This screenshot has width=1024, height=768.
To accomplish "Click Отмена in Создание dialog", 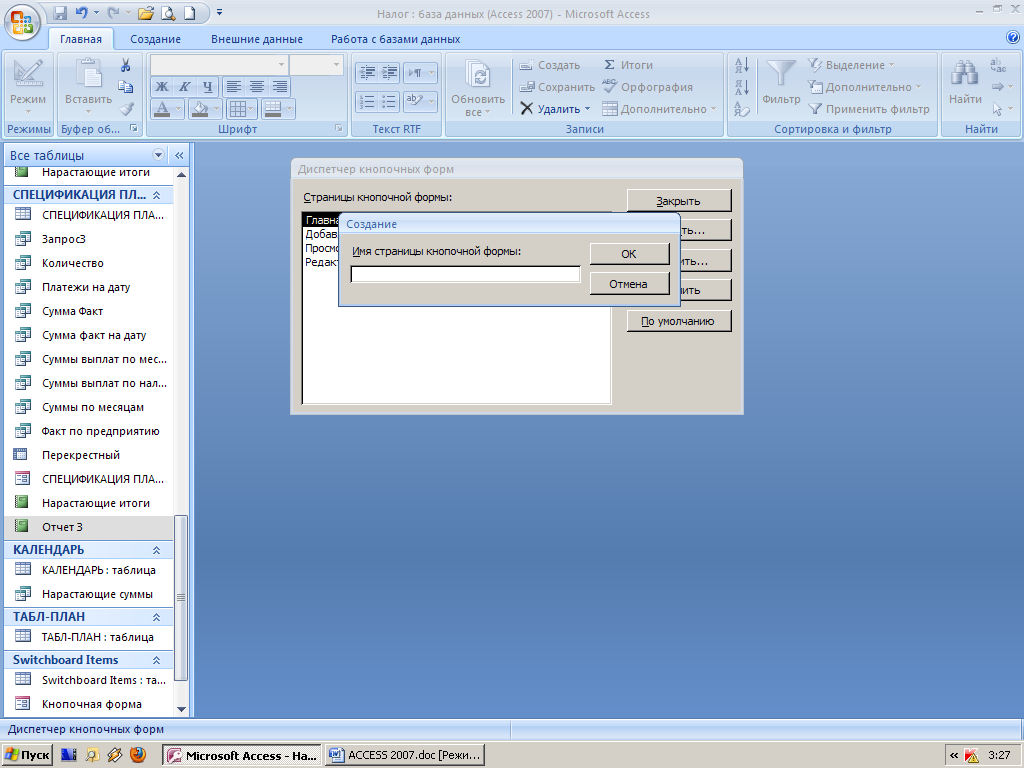I will (630, 284).
